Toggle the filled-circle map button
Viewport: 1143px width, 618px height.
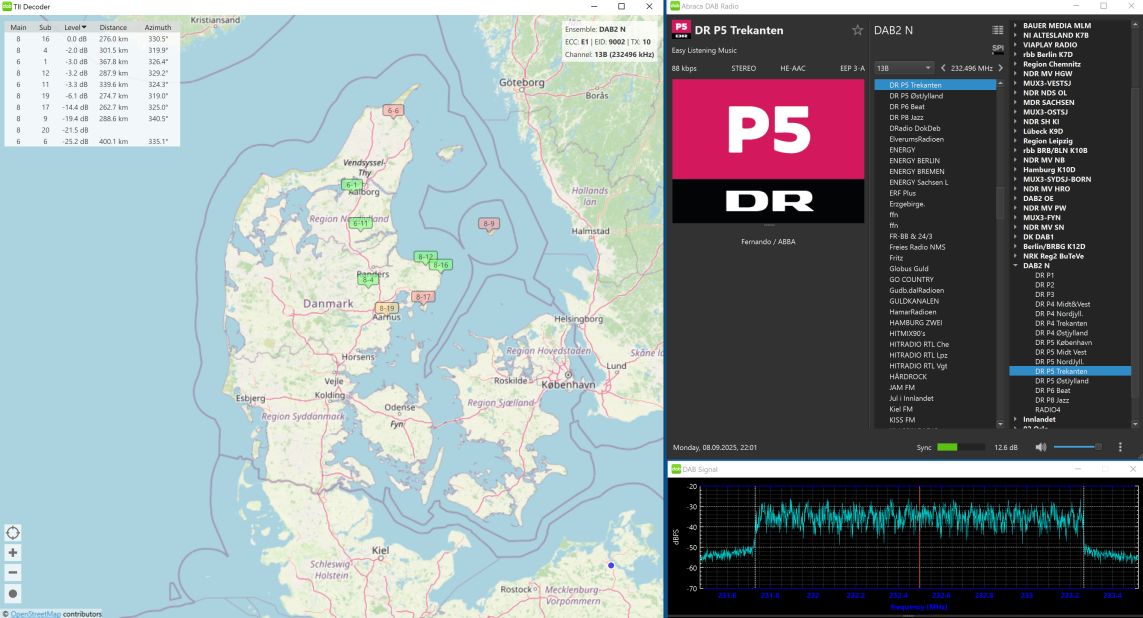point(13,594)
